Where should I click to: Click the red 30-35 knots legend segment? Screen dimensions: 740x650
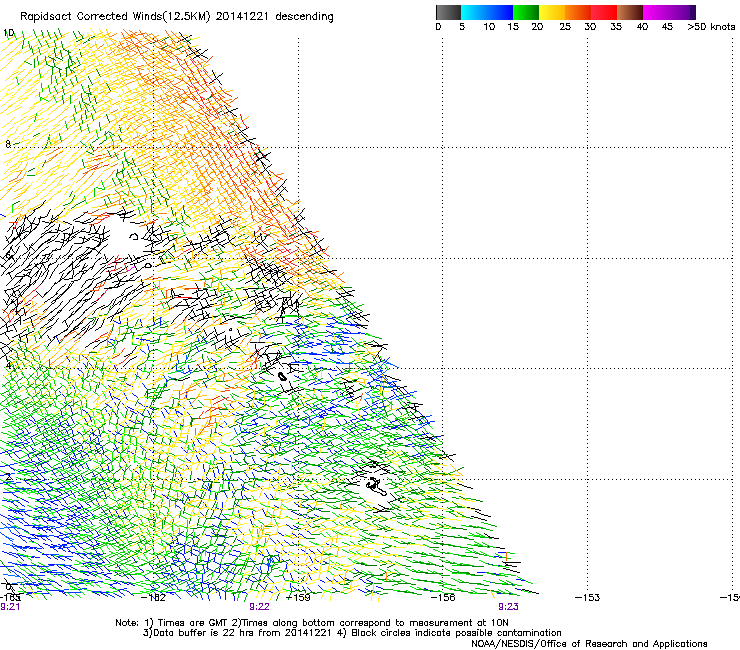[x=604, y=12]
